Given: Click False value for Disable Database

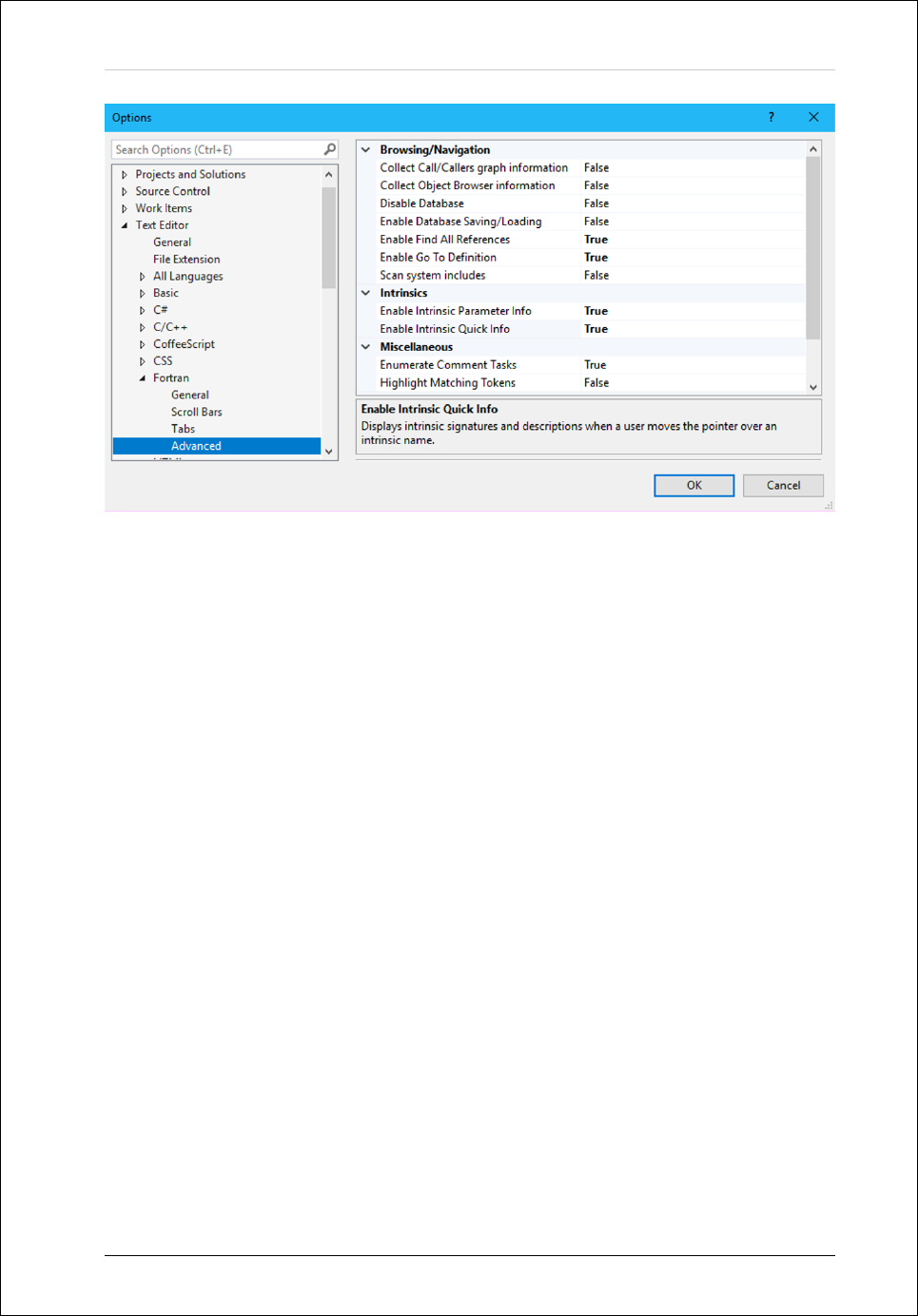Looking at the screenshot, I should coord(596,203).
